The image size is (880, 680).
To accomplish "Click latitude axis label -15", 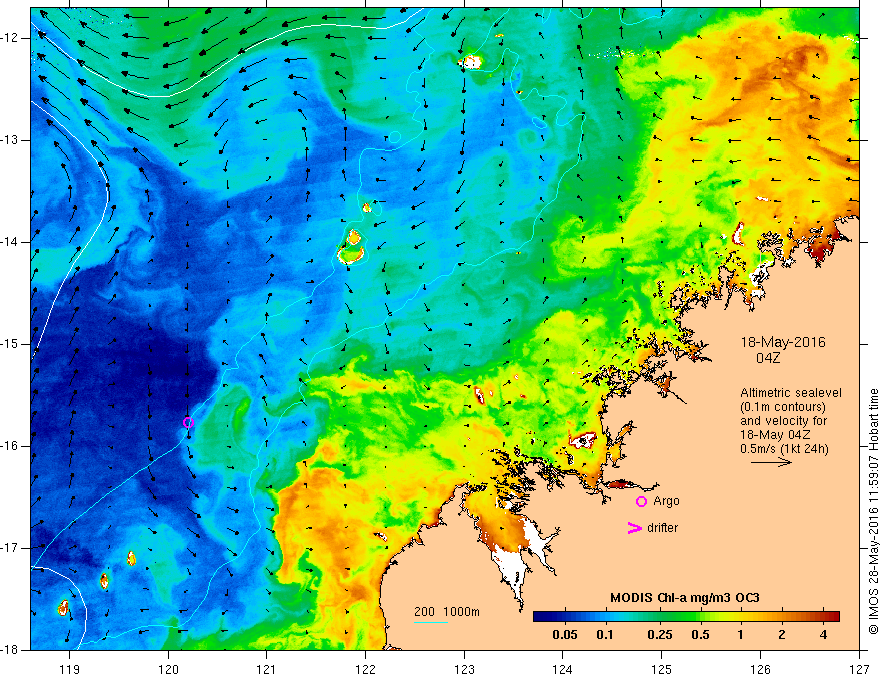I will click(x=10, y=344).
